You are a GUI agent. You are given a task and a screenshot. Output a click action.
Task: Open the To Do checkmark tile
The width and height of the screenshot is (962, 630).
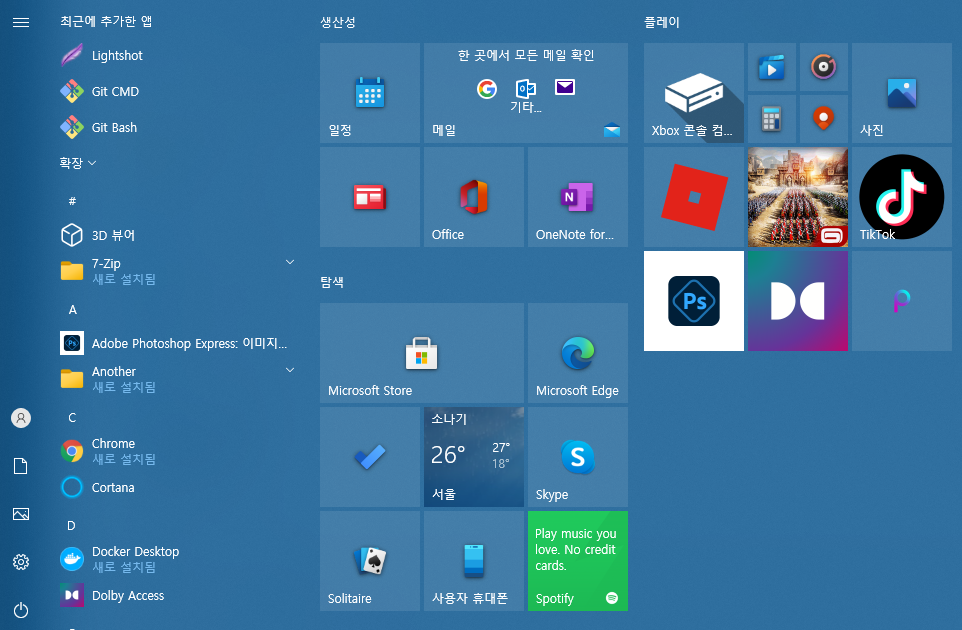(x=370, y=457)
